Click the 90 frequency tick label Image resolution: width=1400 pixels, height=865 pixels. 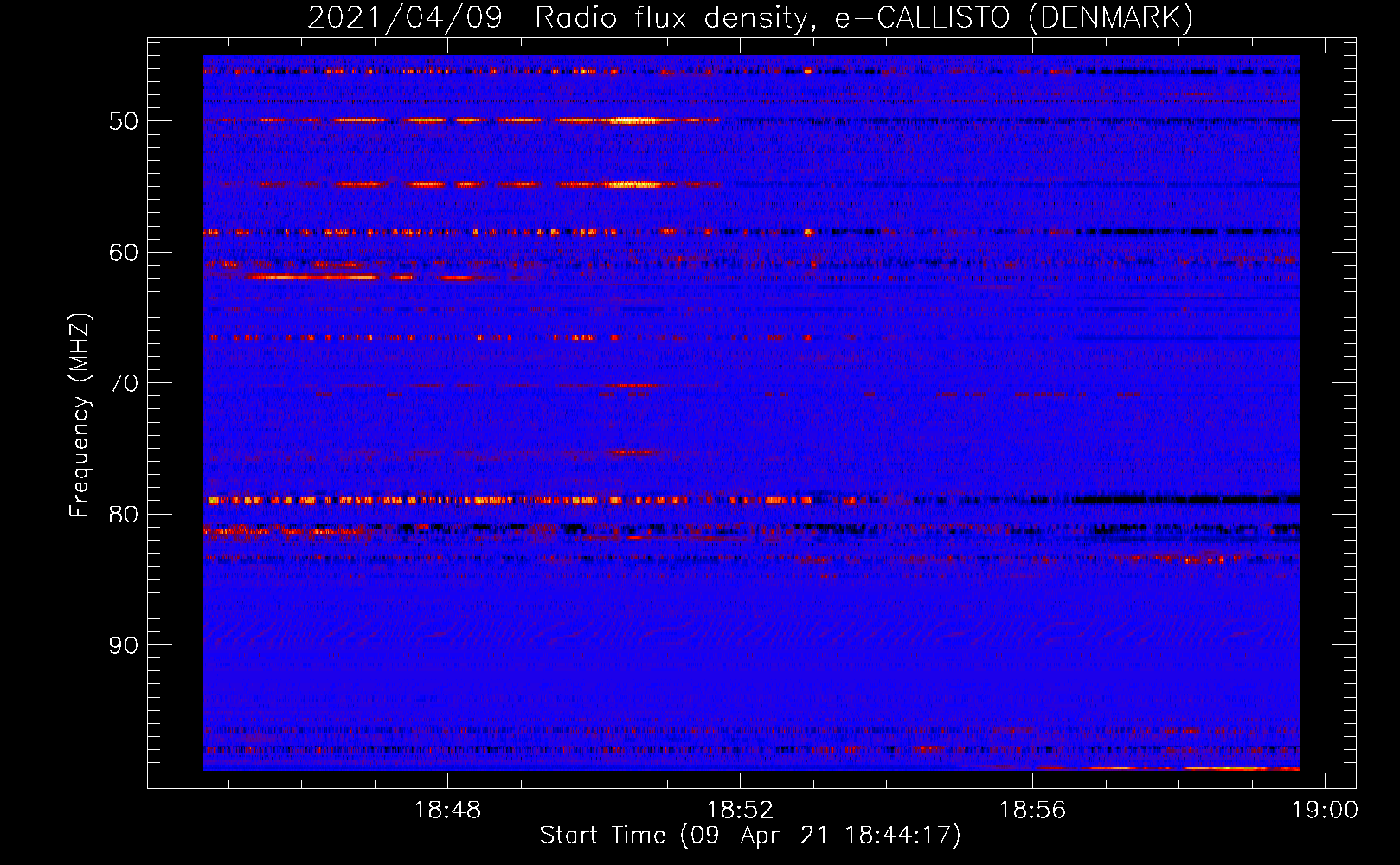pos(124,645)
